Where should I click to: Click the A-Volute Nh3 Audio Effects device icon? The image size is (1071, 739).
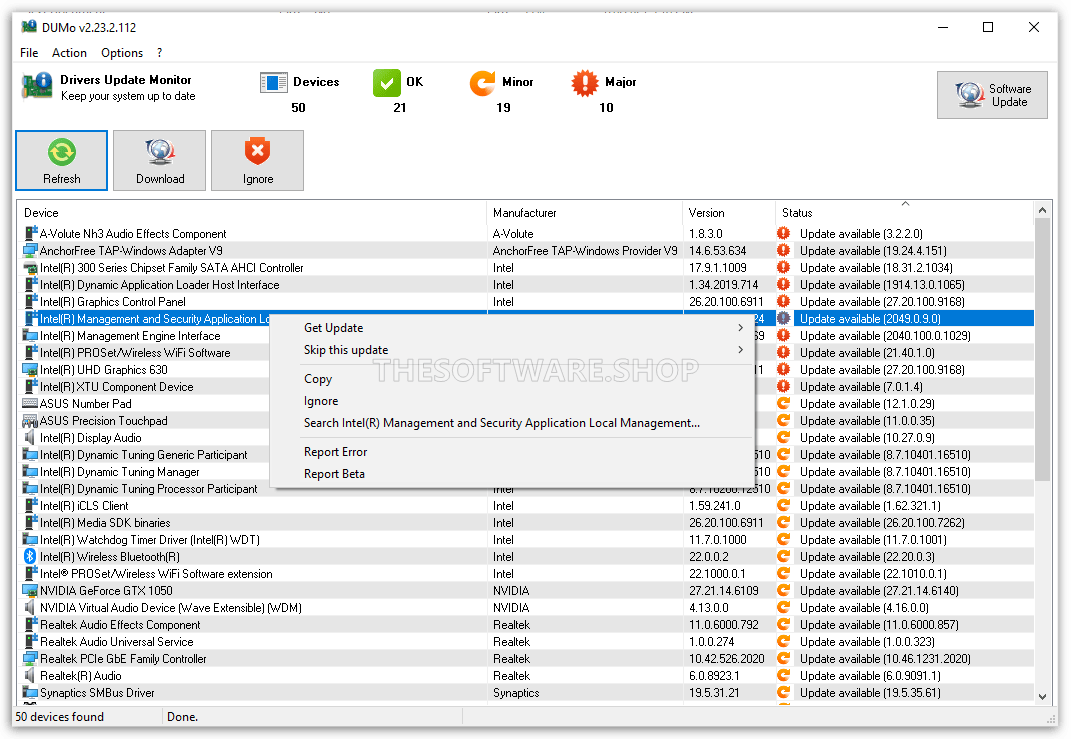pyautogui.click(x=31, y=233)
